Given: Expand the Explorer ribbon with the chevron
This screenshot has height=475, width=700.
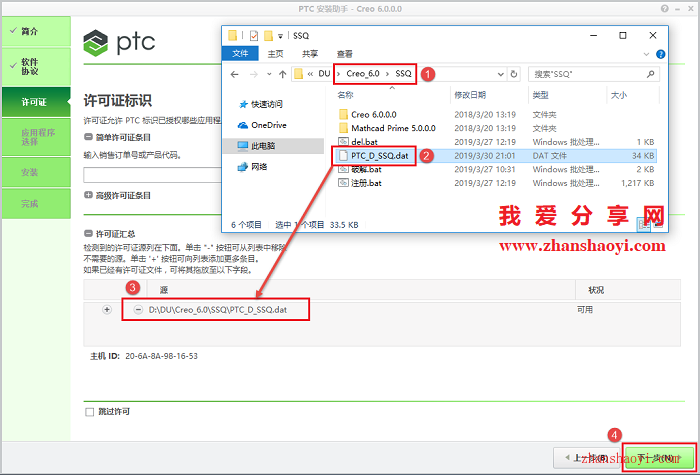Looking at the screenshot, I should tap(646, 54).
